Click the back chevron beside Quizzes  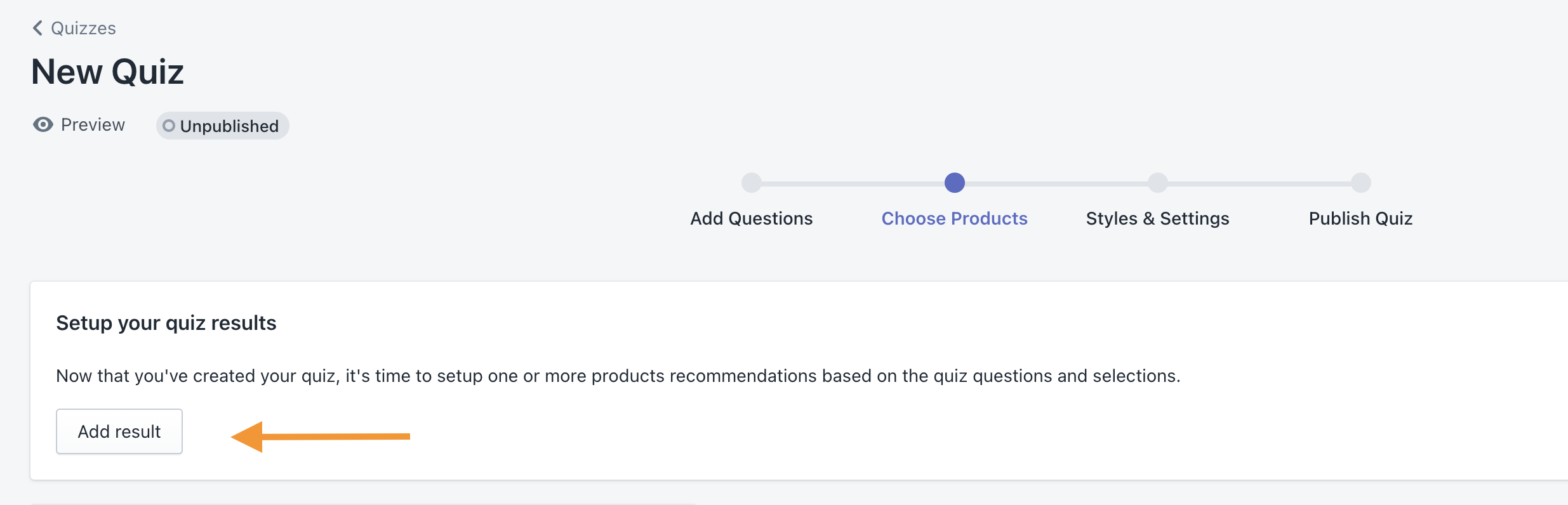[x=37, y=28]
